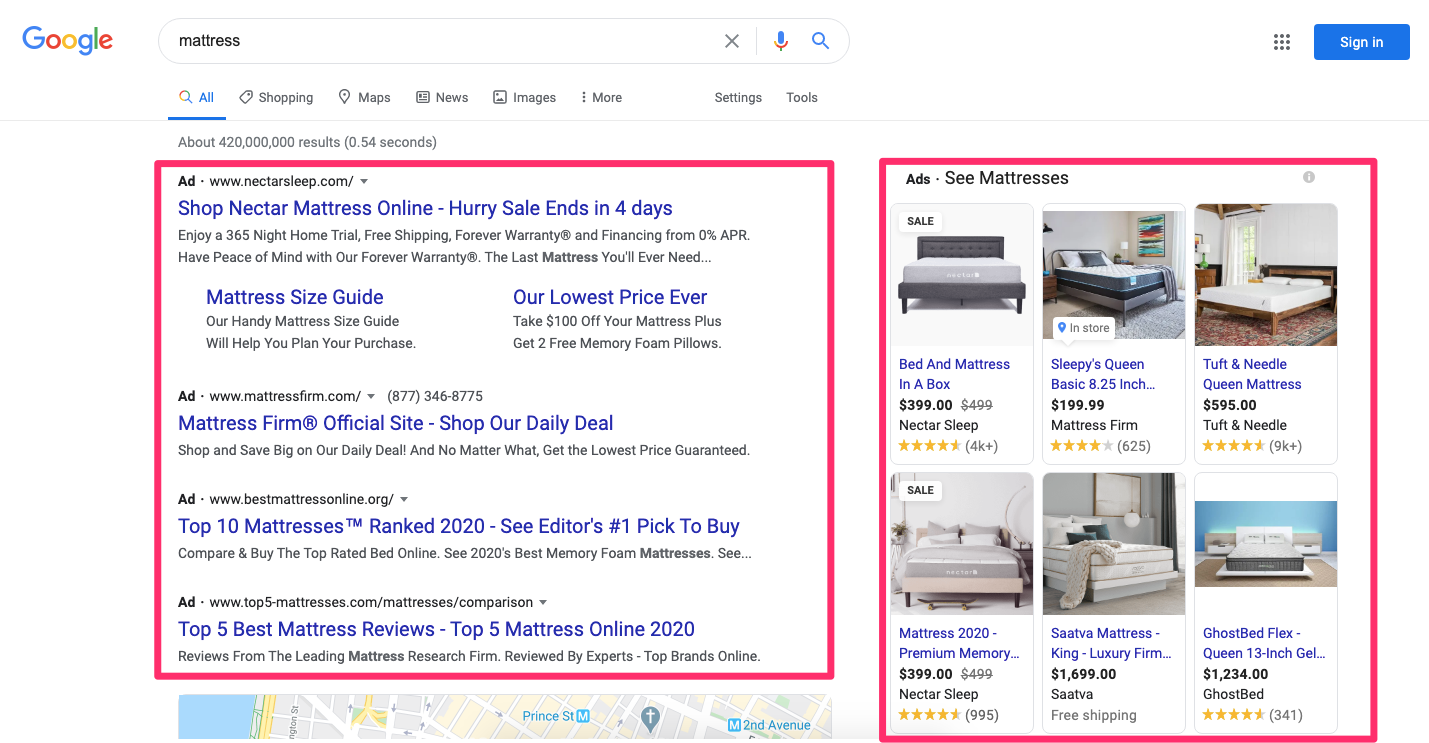1429x743 pixels.
Task: Click the $1,234.00 GhostBed price
Action: tap(1236, 674)
